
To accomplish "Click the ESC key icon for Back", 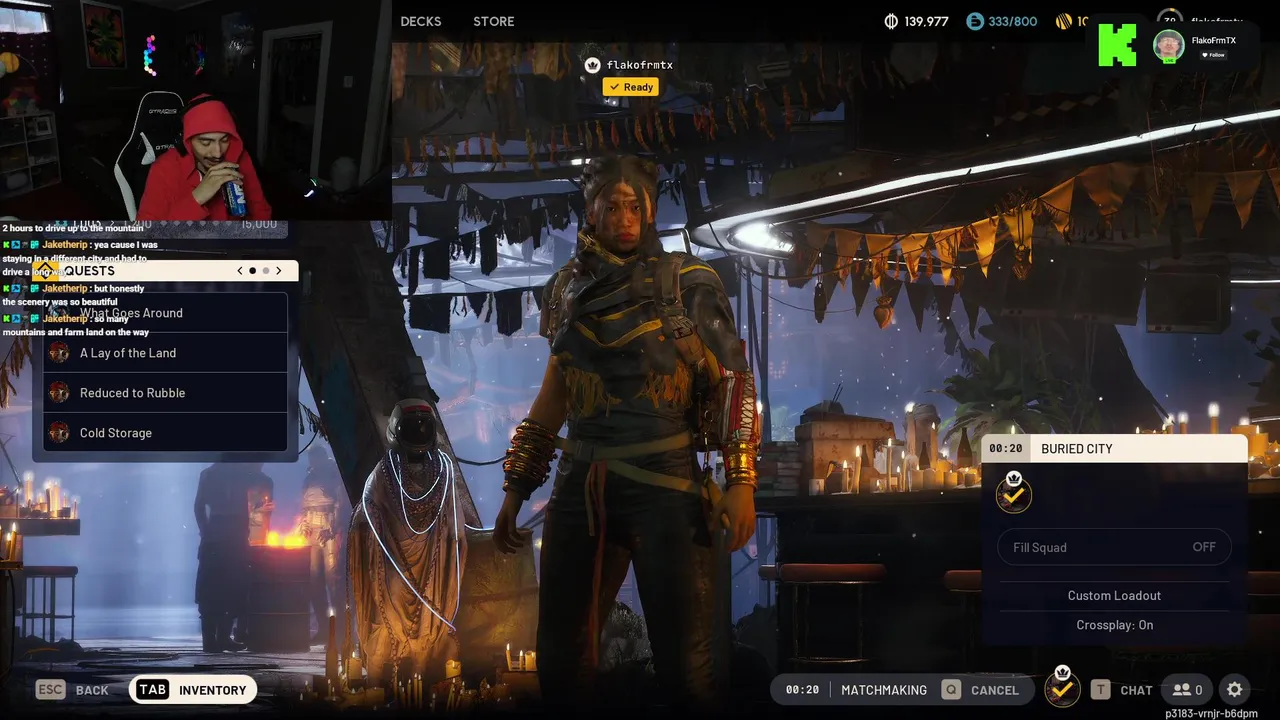I will 50,690.
